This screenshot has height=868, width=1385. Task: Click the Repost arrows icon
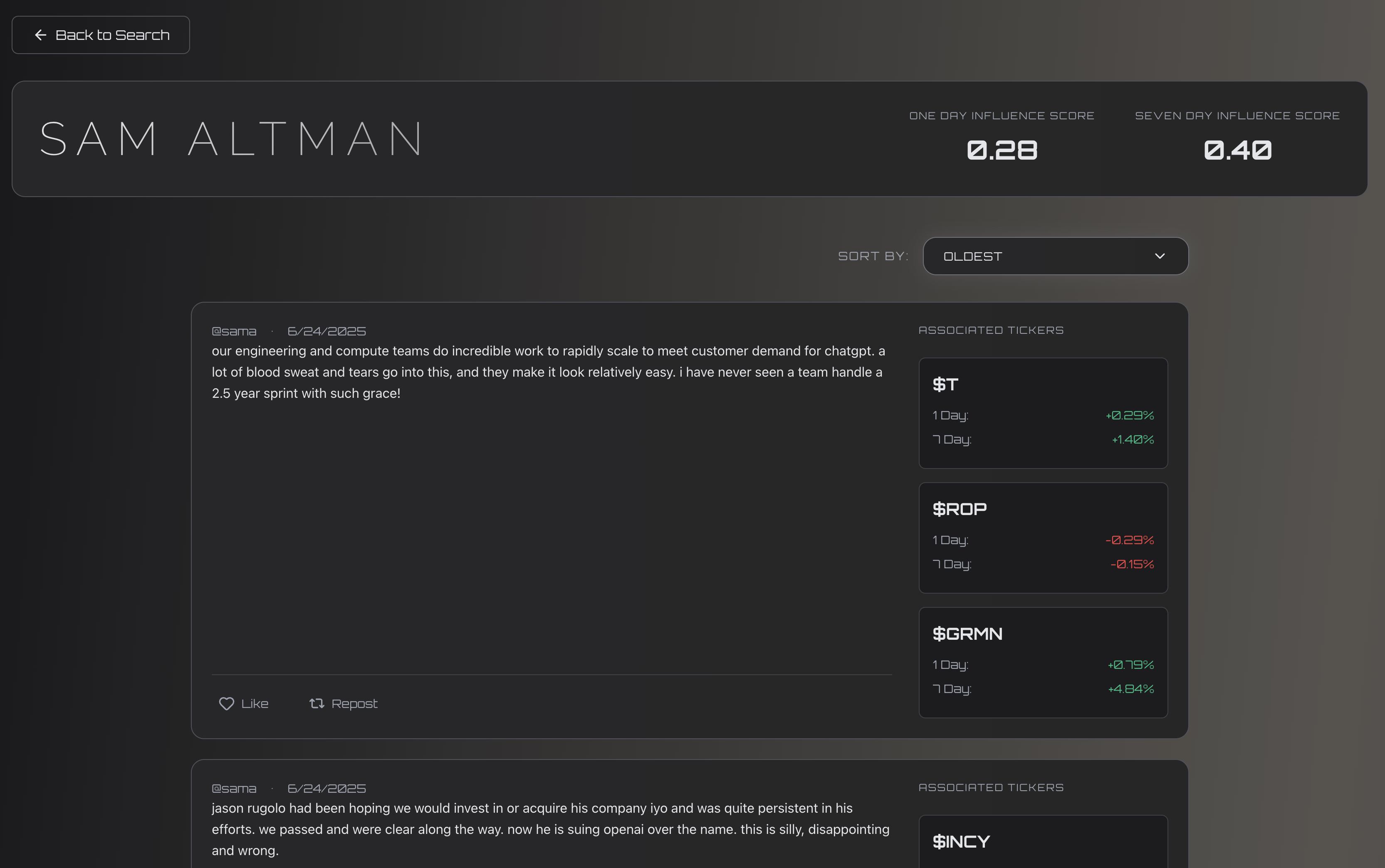pyautogui.click(x=317, y=703)
